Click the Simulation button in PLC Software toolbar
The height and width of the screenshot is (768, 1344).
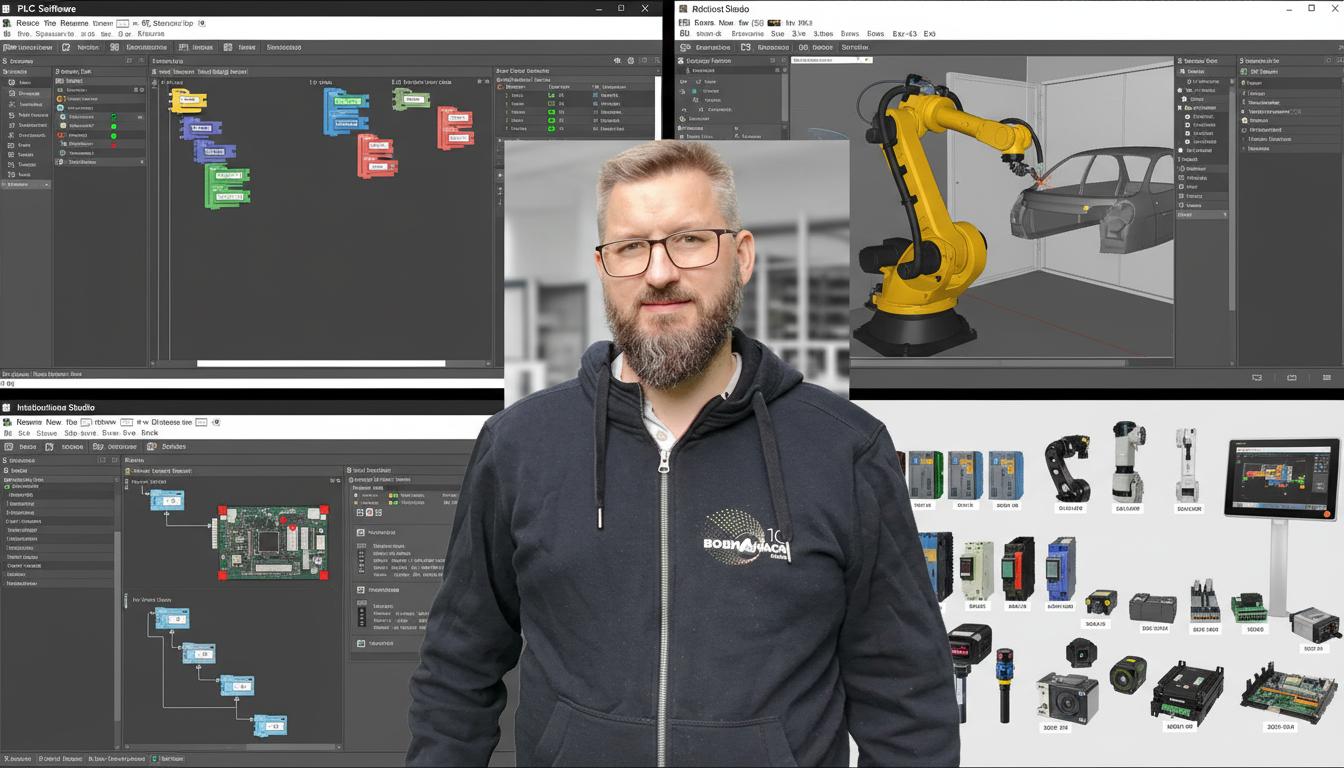[x=280, y=47]
